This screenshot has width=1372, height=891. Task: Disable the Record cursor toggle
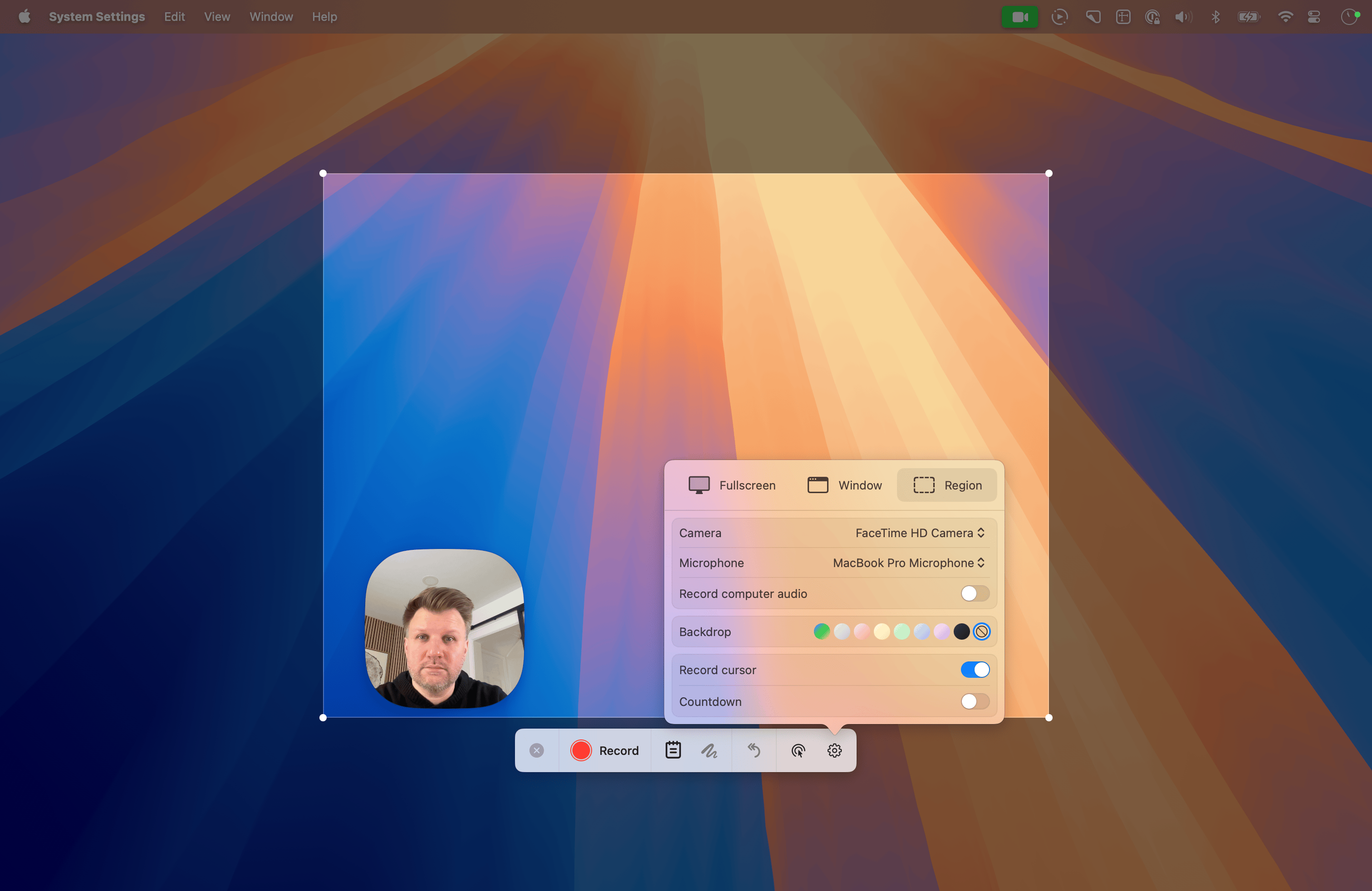975,669
